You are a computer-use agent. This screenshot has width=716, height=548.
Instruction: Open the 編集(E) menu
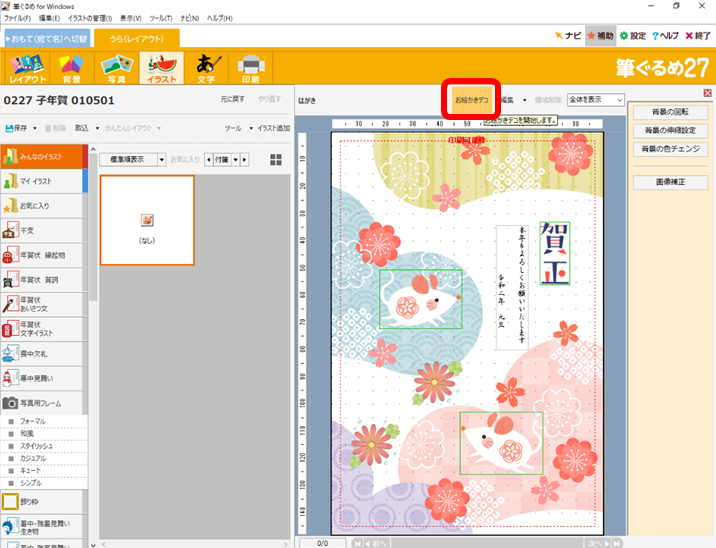(x=49, y=18)
